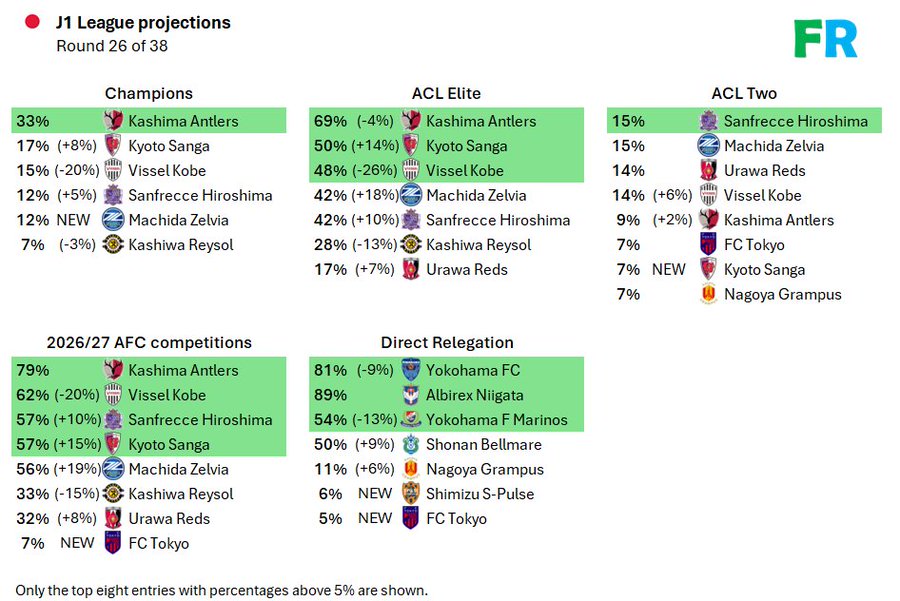Click Kashima Antlers crest in Champions table
This screenshot has height=601, width=900.
point(113,121)
